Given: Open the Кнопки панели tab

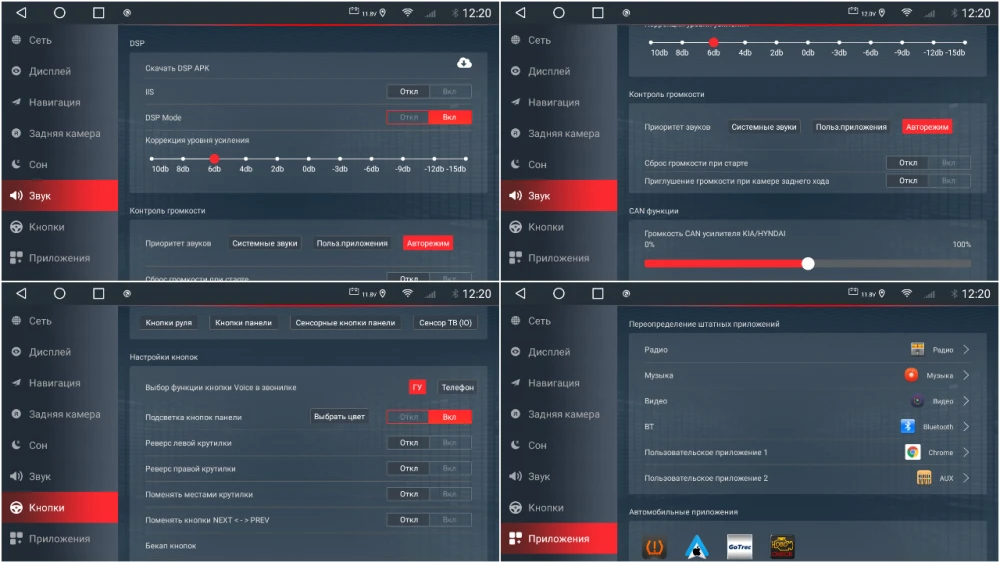Looking at the screenshot, I should point(243,323).
